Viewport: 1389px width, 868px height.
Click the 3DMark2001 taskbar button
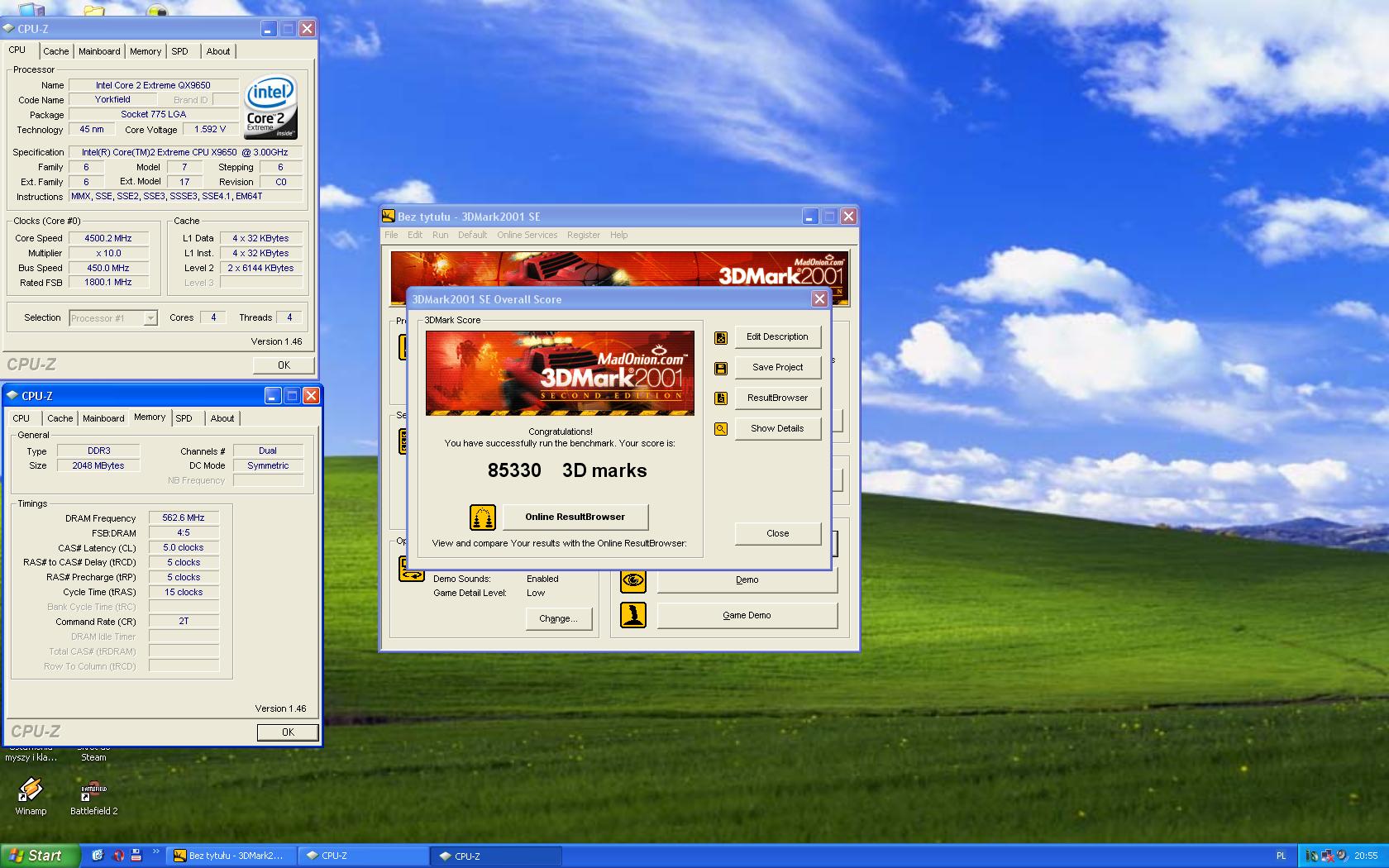pyautogui.click(x=231, y=856)
